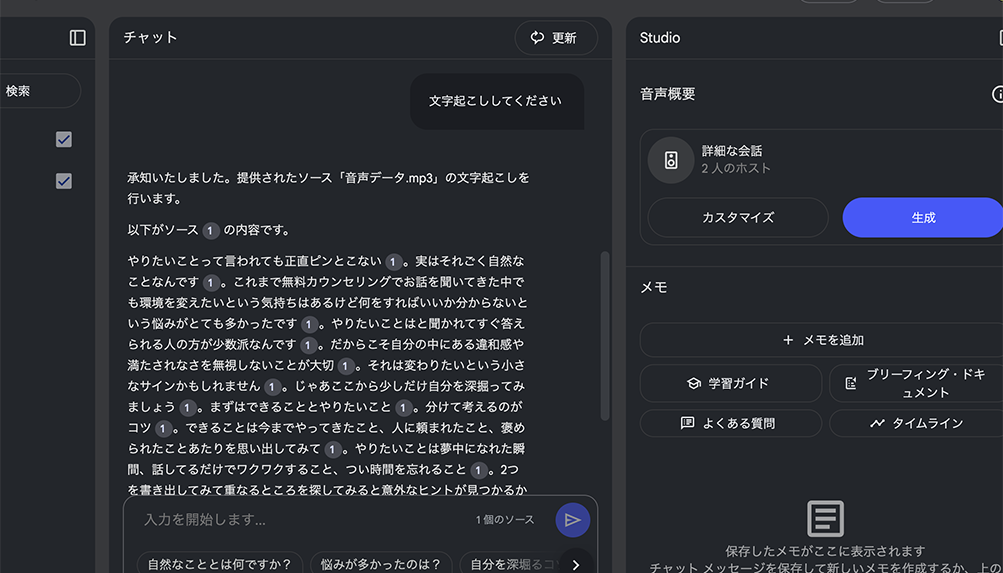
Task: Open citation 1 after つい時間を忘れること
Action: click(479, 471)
